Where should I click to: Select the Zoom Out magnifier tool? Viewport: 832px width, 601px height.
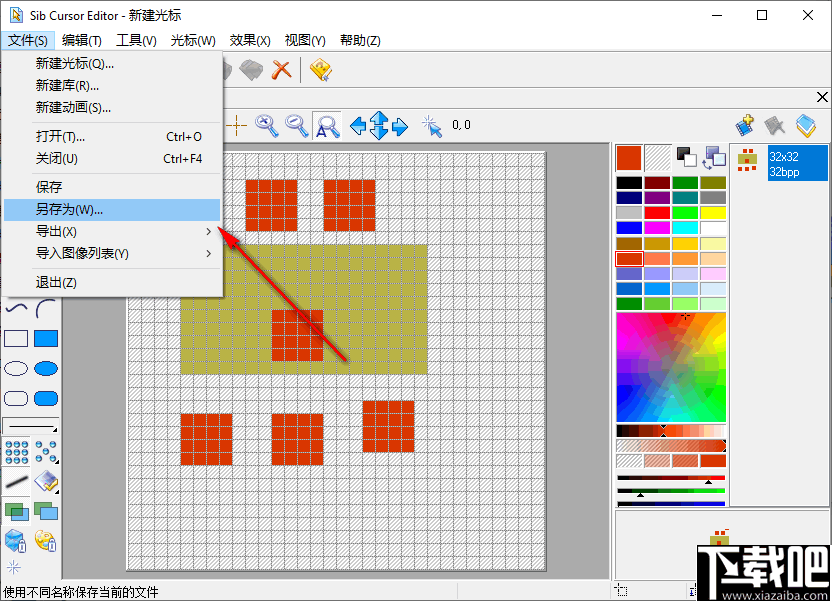298,125
